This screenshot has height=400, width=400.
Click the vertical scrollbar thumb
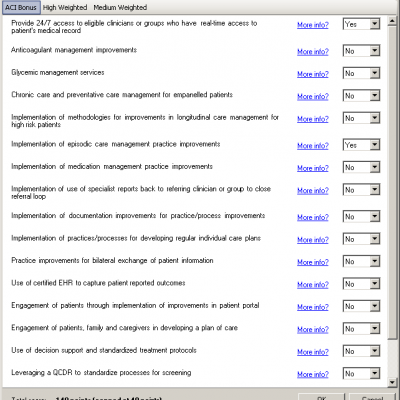pos(392,183)
